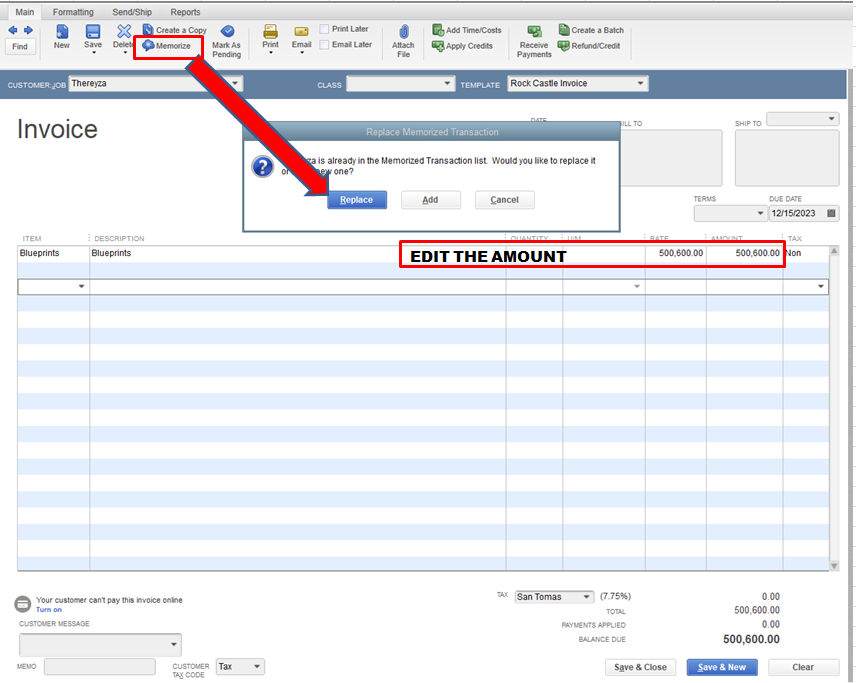Switch to the Send/Ship tab

click(x=132, y=12)
